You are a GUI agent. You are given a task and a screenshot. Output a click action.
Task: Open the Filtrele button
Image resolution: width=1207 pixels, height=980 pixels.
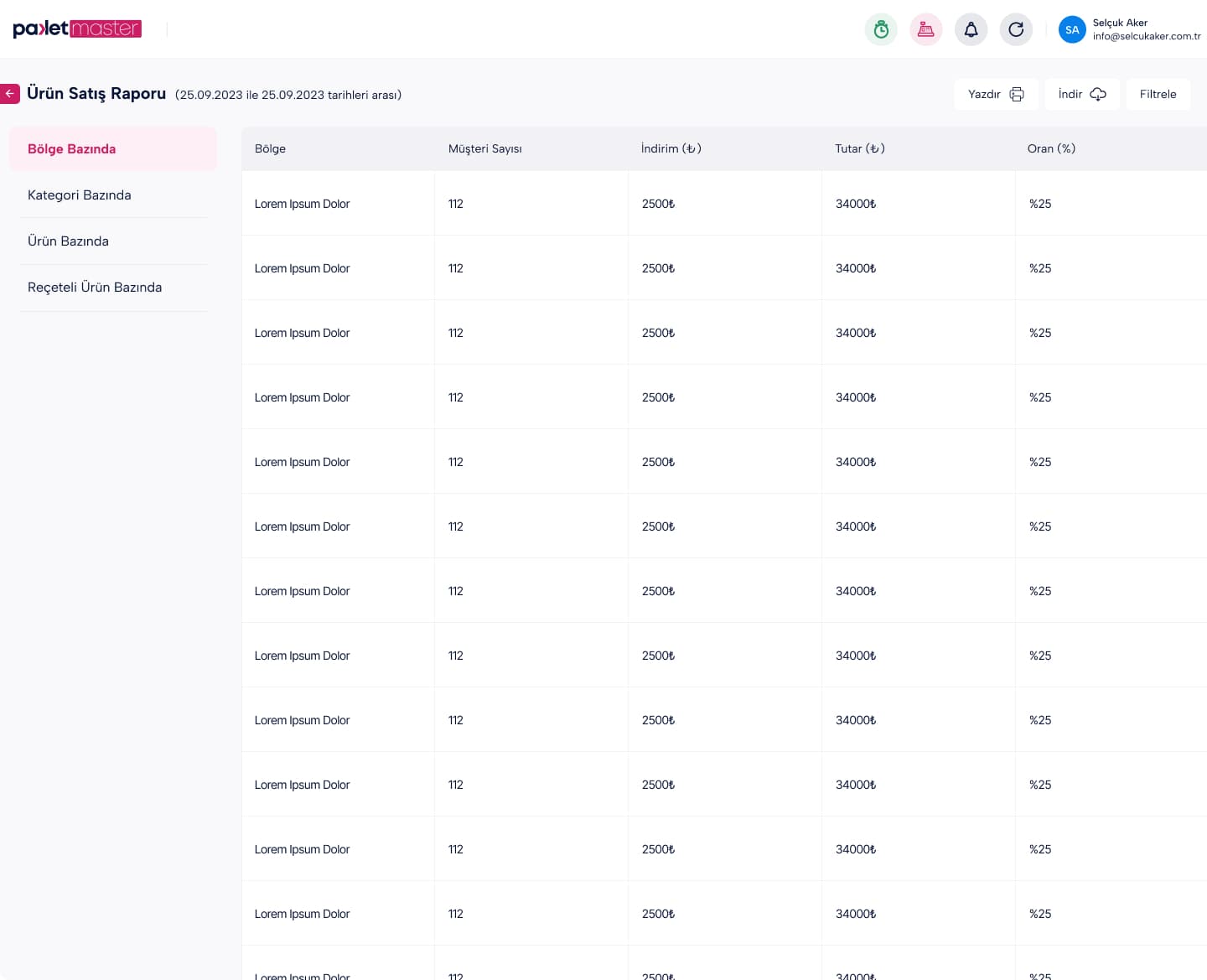click(1158, 94)
